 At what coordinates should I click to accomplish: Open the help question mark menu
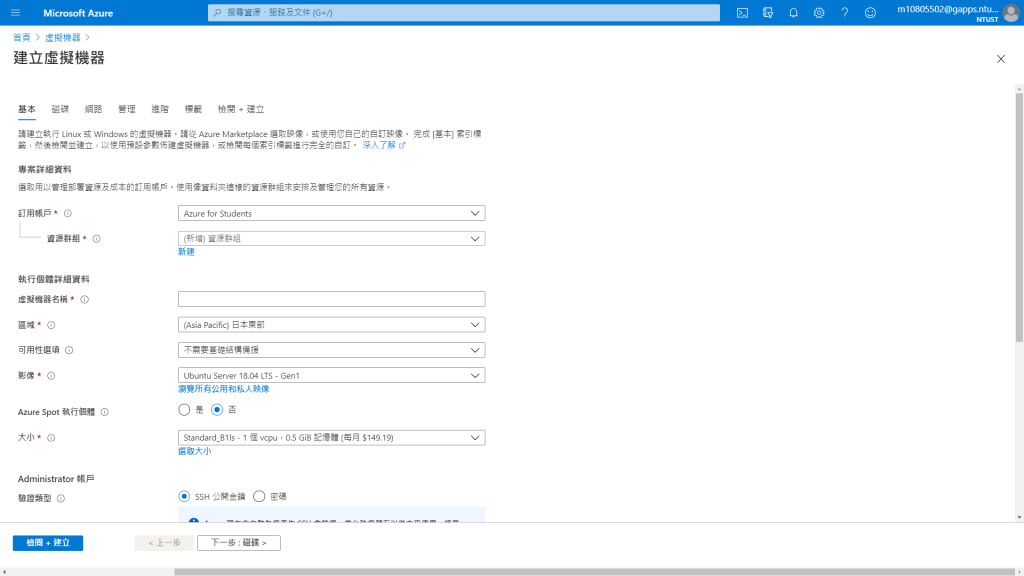(844, 12)
